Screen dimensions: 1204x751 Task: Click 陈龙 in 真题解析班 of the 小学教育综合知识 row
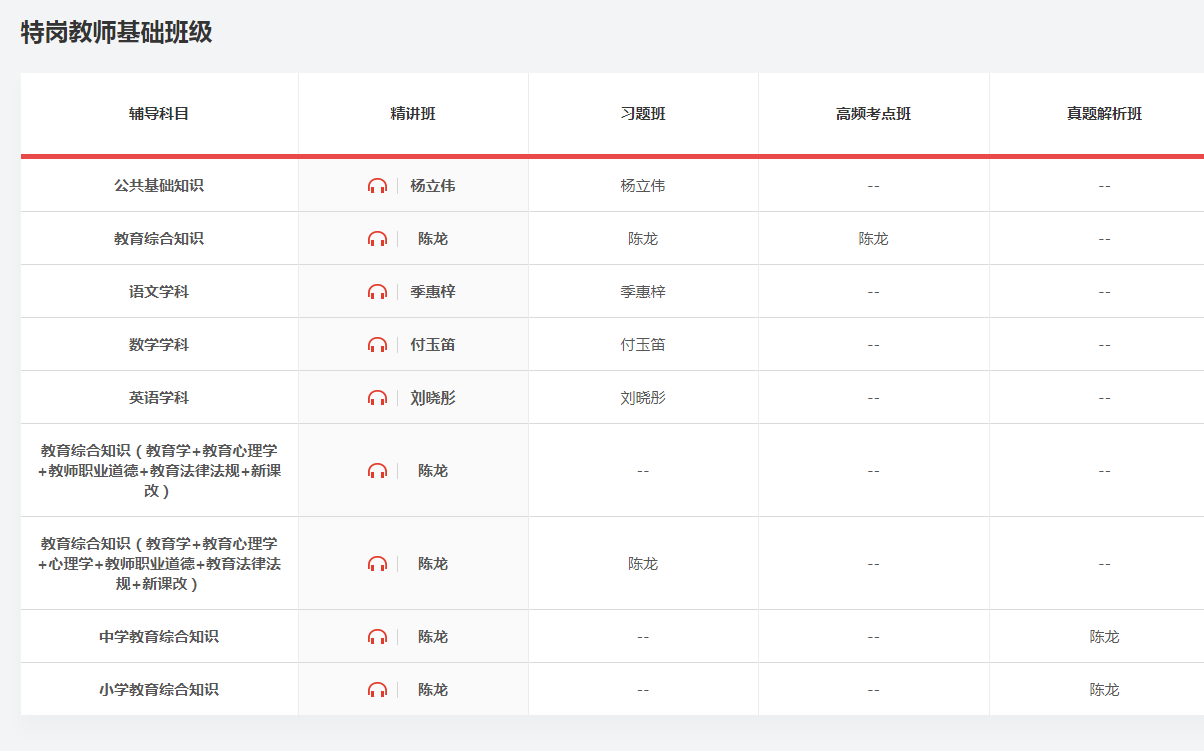click(x=1105, y=690)
